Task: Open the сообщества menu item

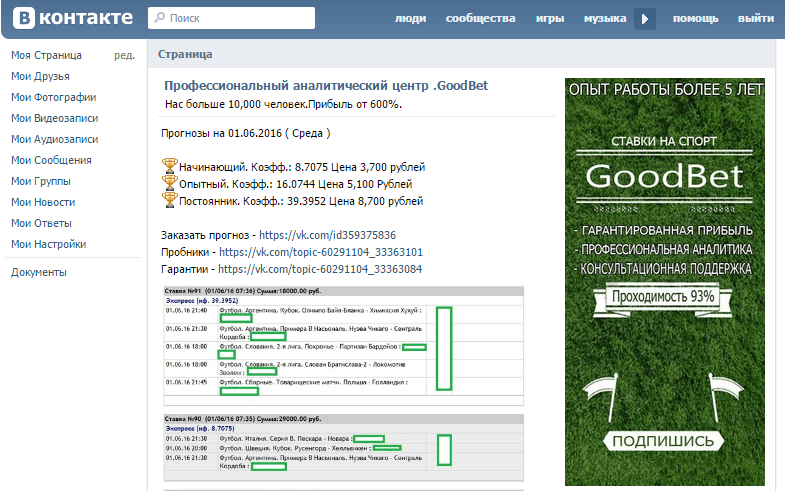Action: click(481, 19)
